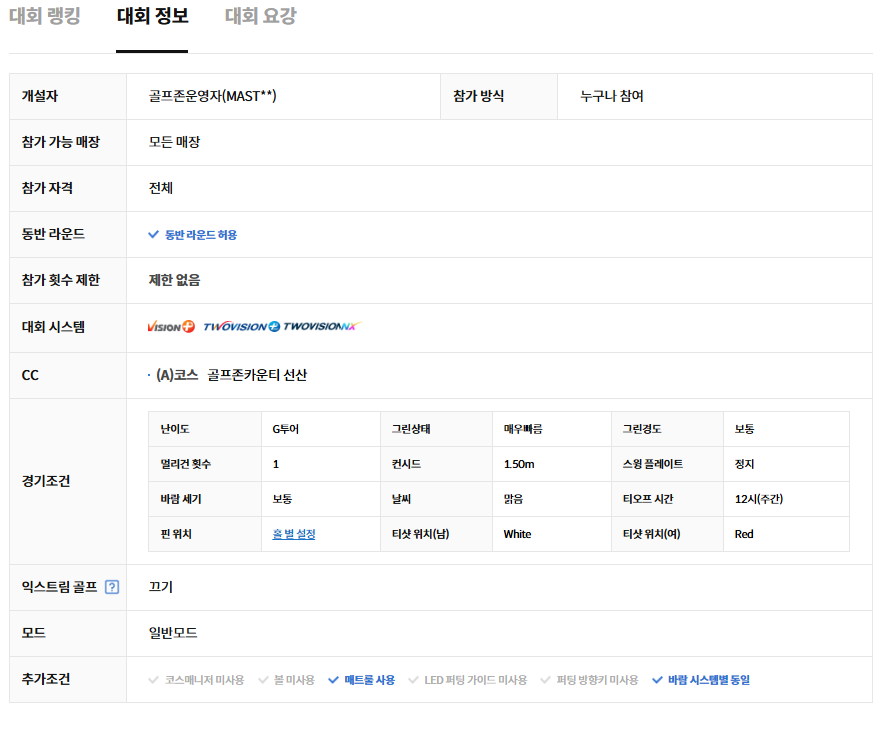Viewport: 881px width, 730px height.
Task: Toggle the 퍼팅 방향키 미사용 option
Action: (x=589, y=680)
